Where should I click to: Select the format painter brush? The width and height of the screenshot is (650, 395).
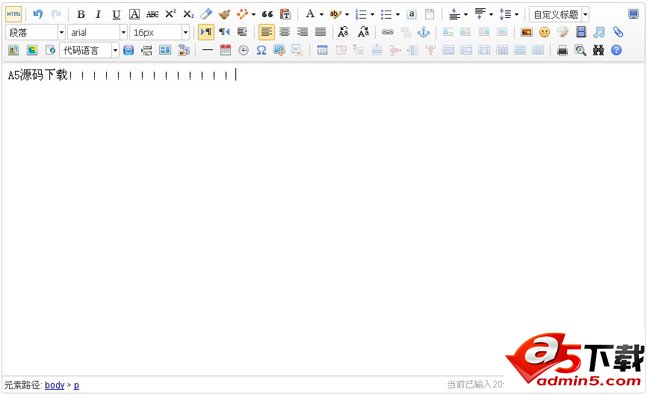(224, 15)
